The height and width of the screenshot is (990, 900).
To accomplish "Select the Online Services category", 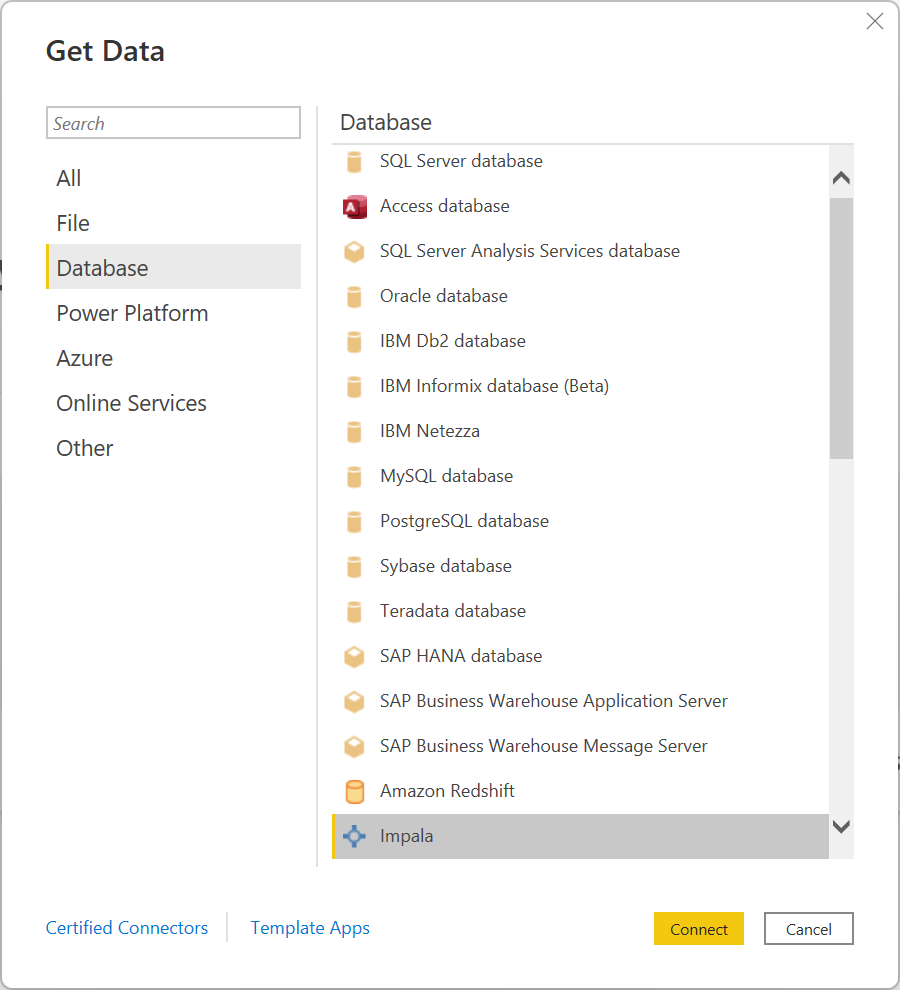I will (131, 402).
